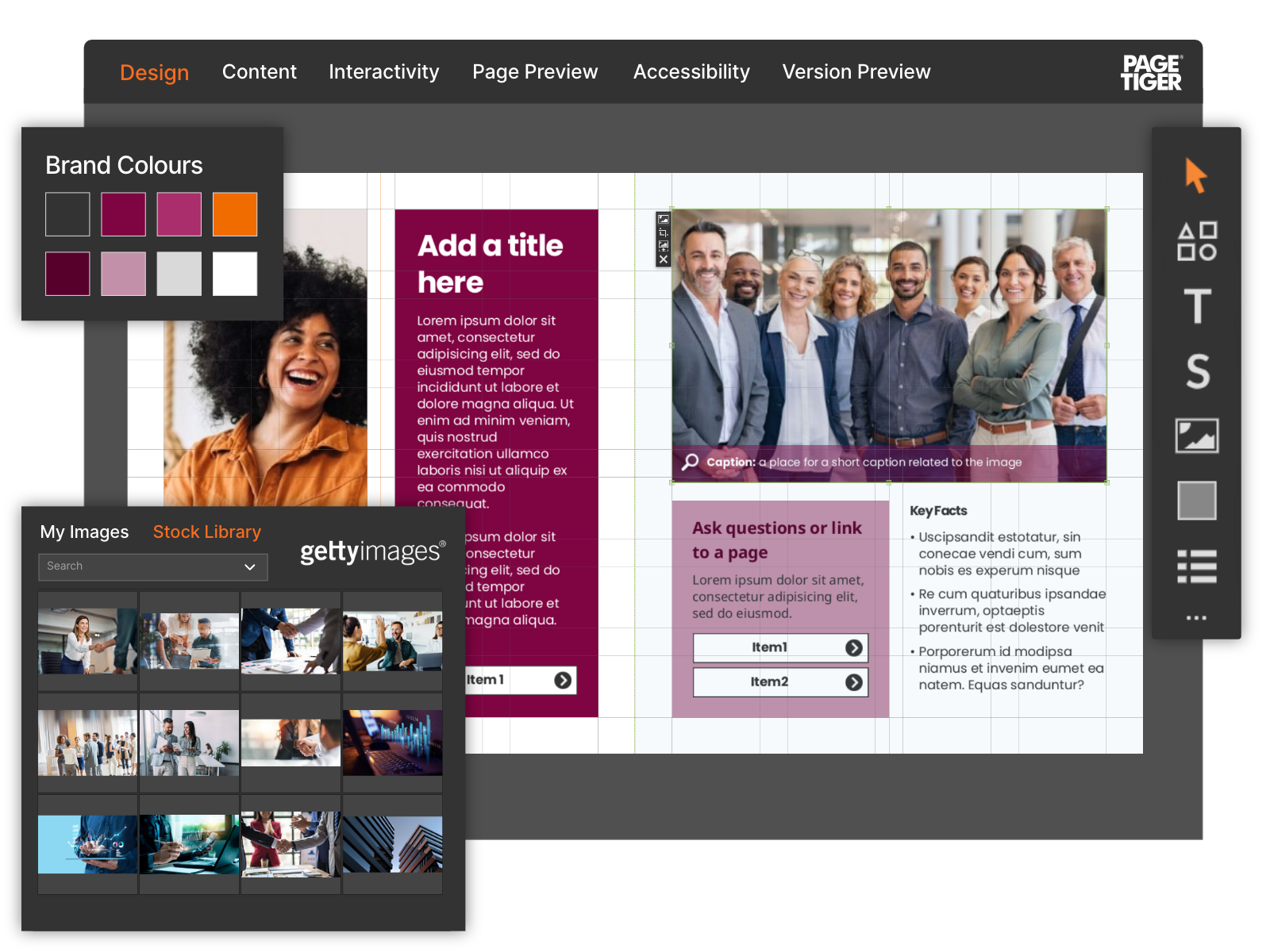Viewport: 1270px width, 952px height.
Task: Open more tools via the three dots
Action: click(1197, 617)
